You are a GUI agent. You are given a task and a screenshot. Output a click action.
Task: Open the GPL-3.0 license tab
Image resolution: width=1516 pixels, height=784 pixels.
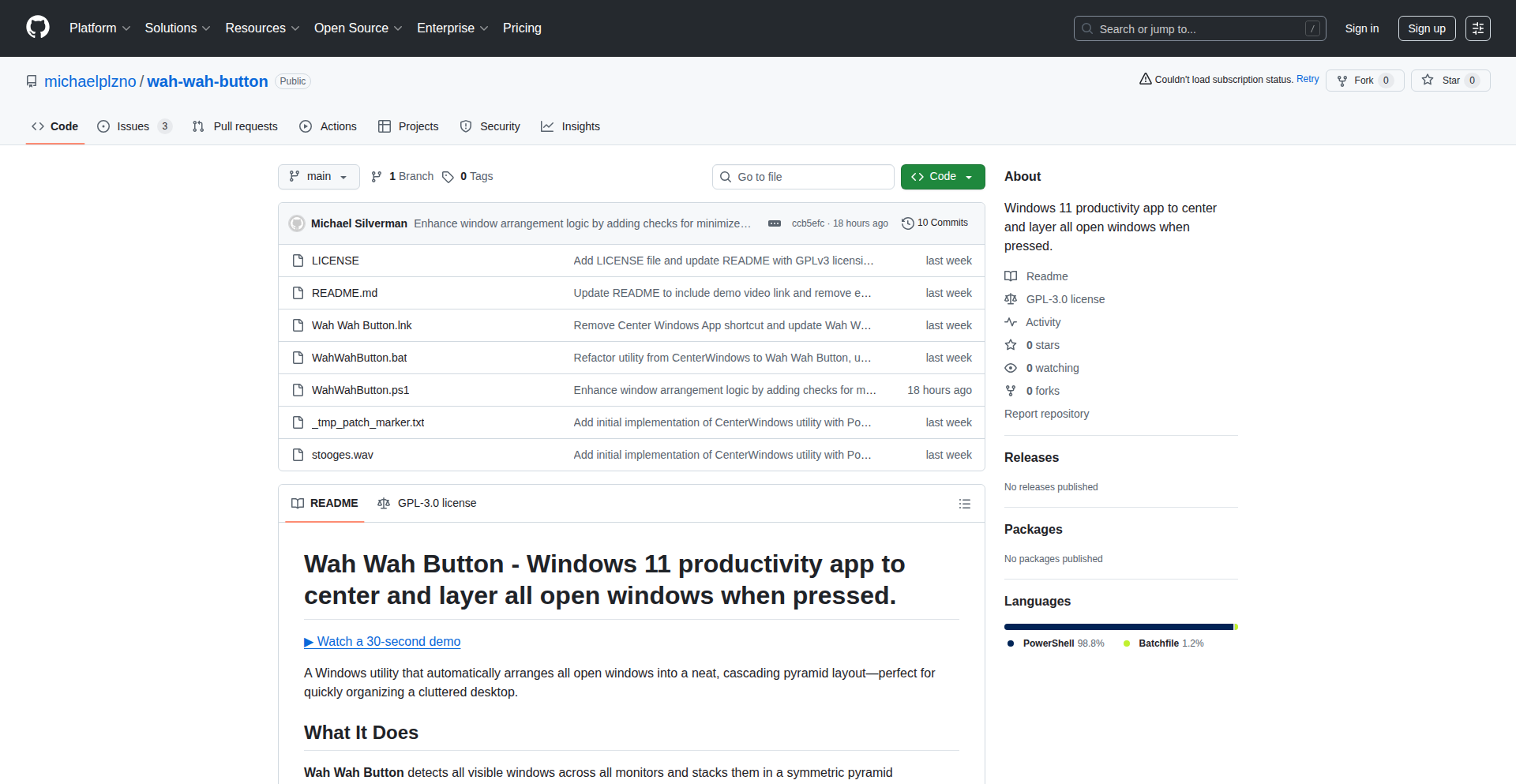tap(427, 504)
